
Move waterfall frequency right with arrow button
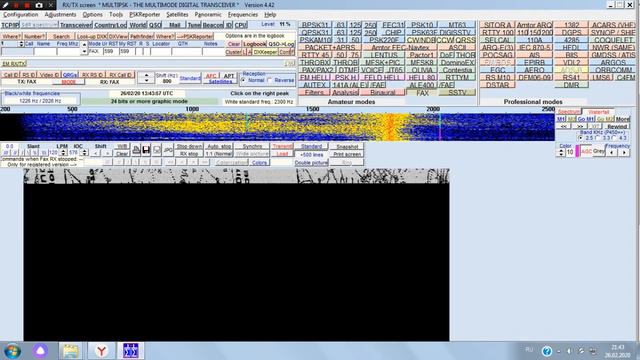(x=624, y=152)
